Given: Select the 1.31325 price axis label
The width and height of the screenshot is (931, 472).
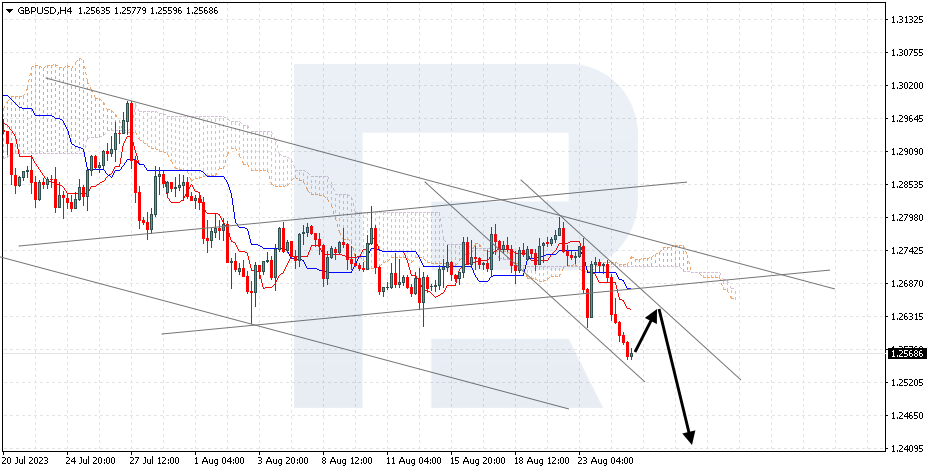Looking at the screenshot, I should coord(905,20).
